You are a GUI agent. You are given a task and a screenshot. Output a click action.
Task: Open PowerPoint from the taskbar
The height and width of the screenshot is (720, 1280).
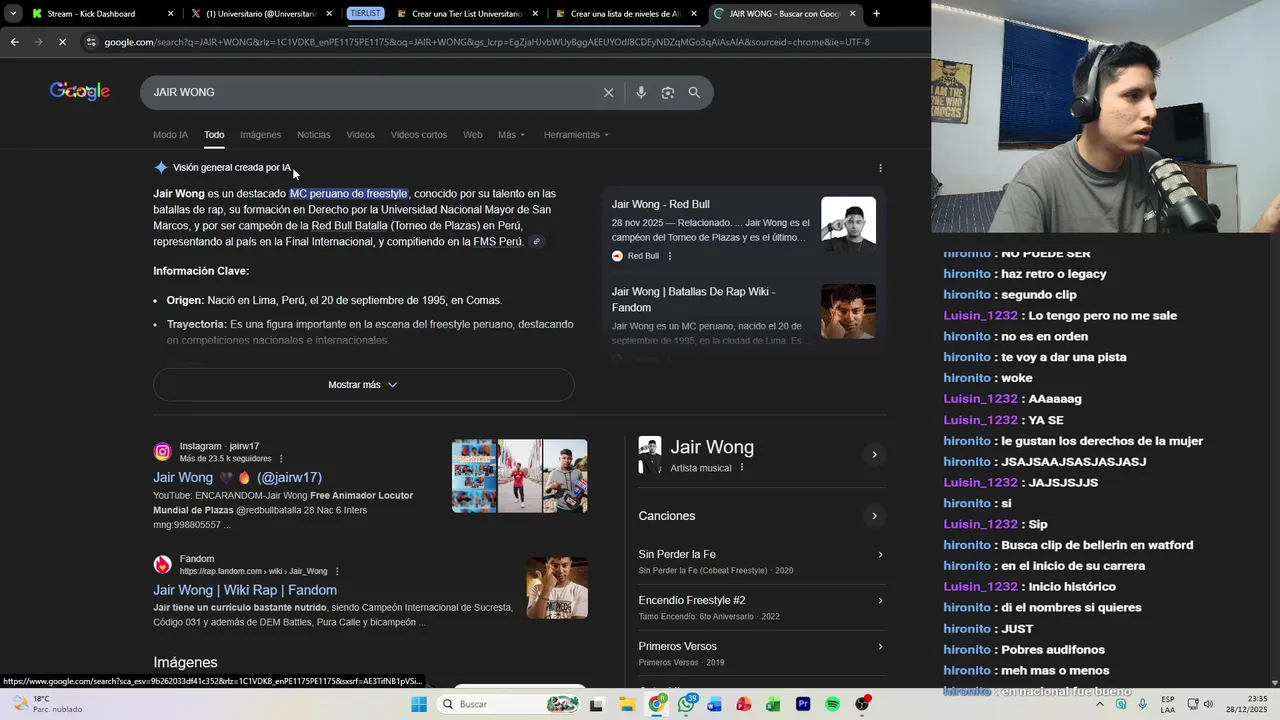(744, 705)
